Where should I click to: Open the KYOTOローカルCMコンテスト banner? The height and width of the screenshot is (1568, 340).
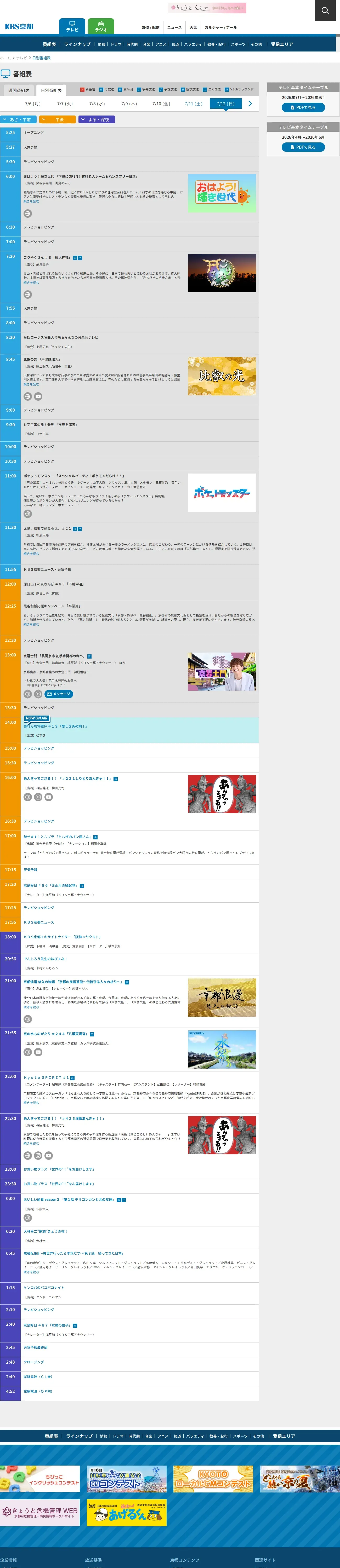point(213,1479)
